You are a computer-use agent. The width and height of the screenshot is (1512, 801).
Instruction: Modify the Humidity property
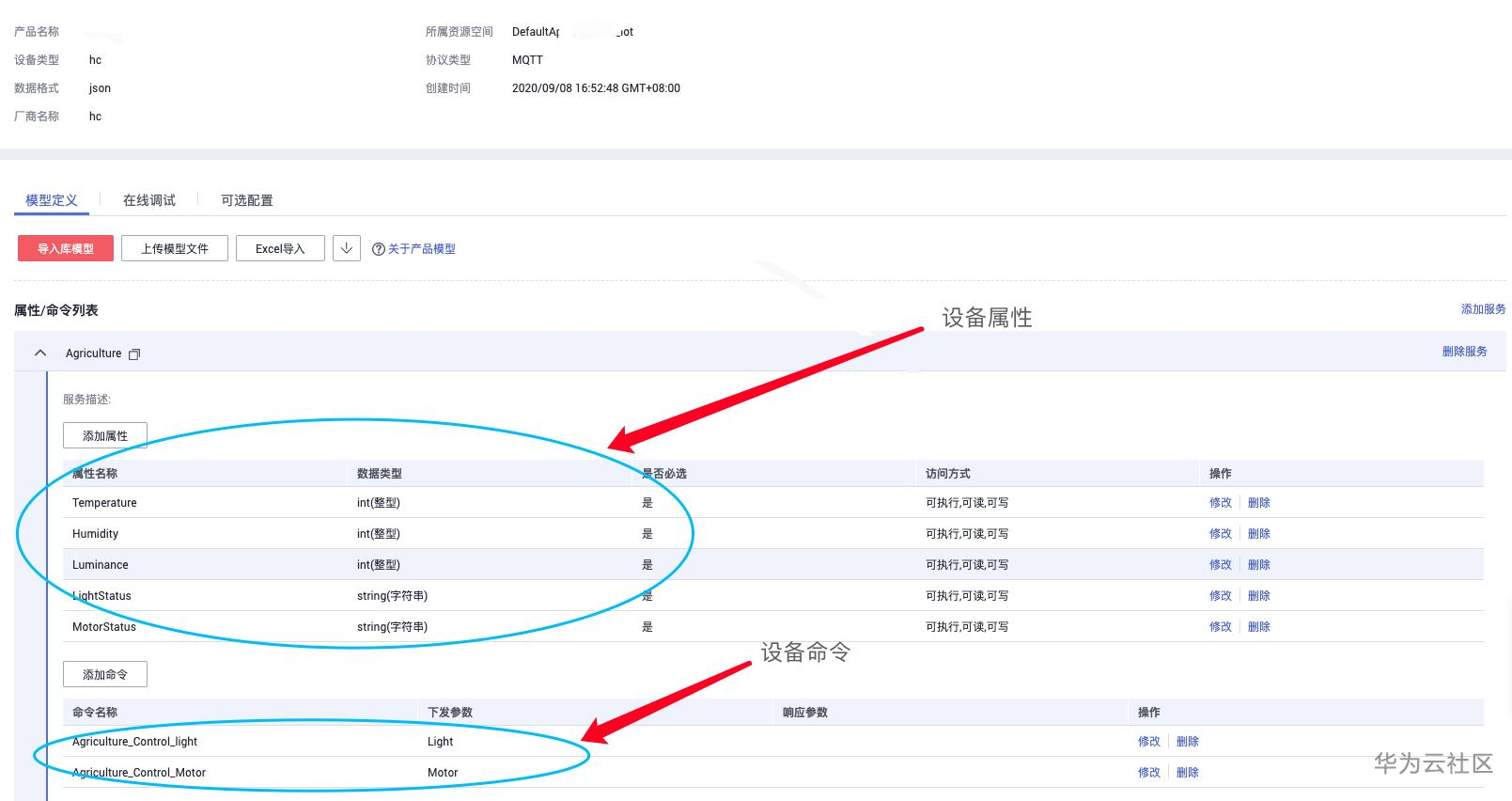tap(1221, 534)
